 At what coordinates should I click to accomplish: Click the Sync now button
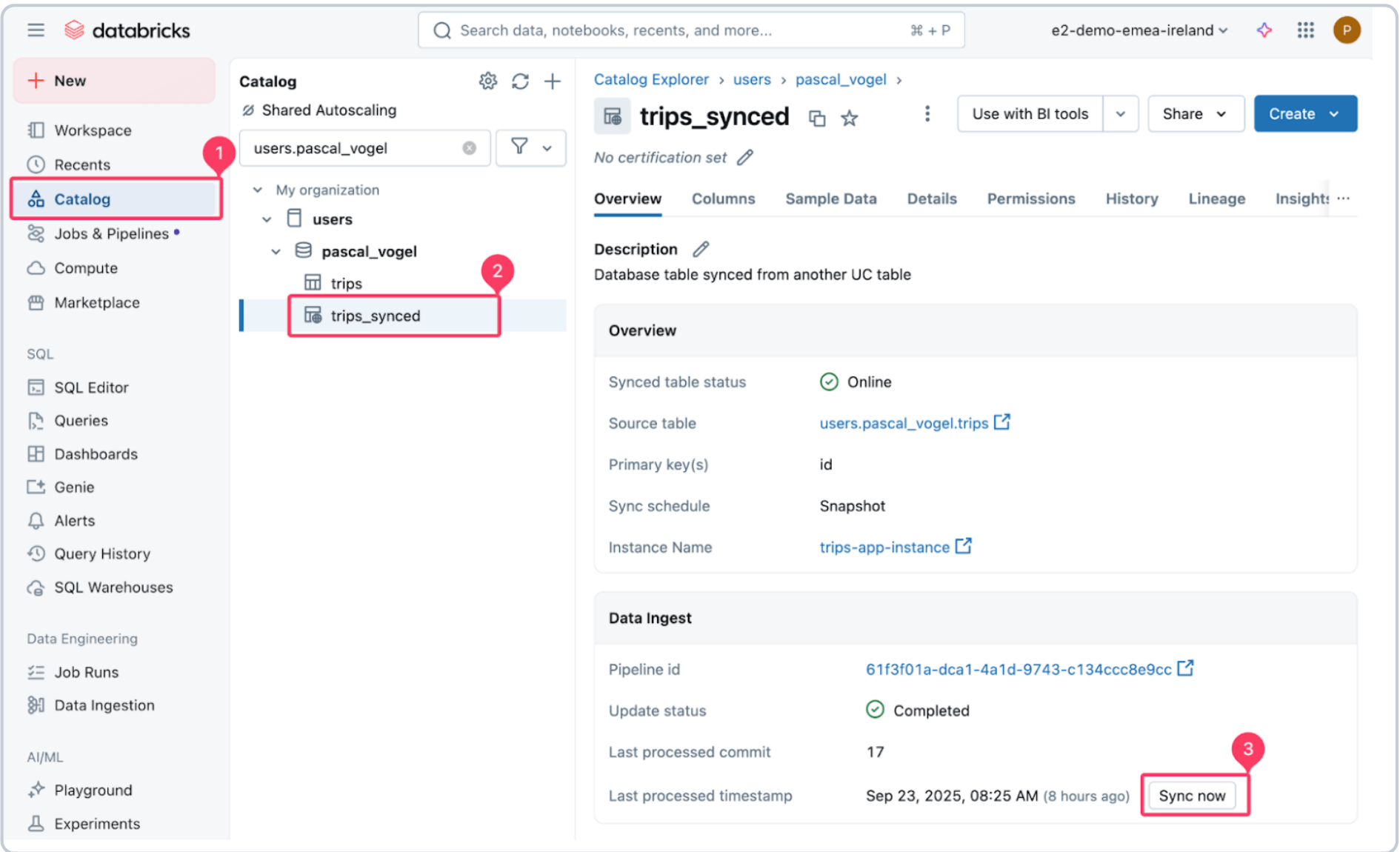(x=1192, y=796)
